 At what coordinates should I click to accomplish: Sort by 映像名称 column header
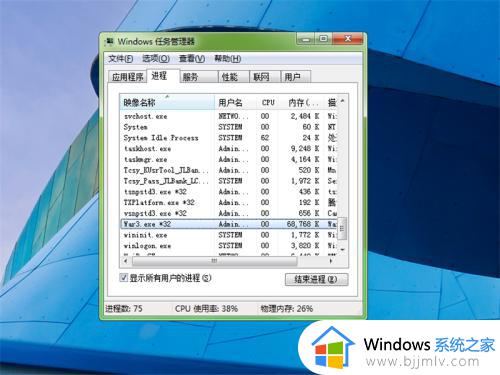click(x=167, y=103)
